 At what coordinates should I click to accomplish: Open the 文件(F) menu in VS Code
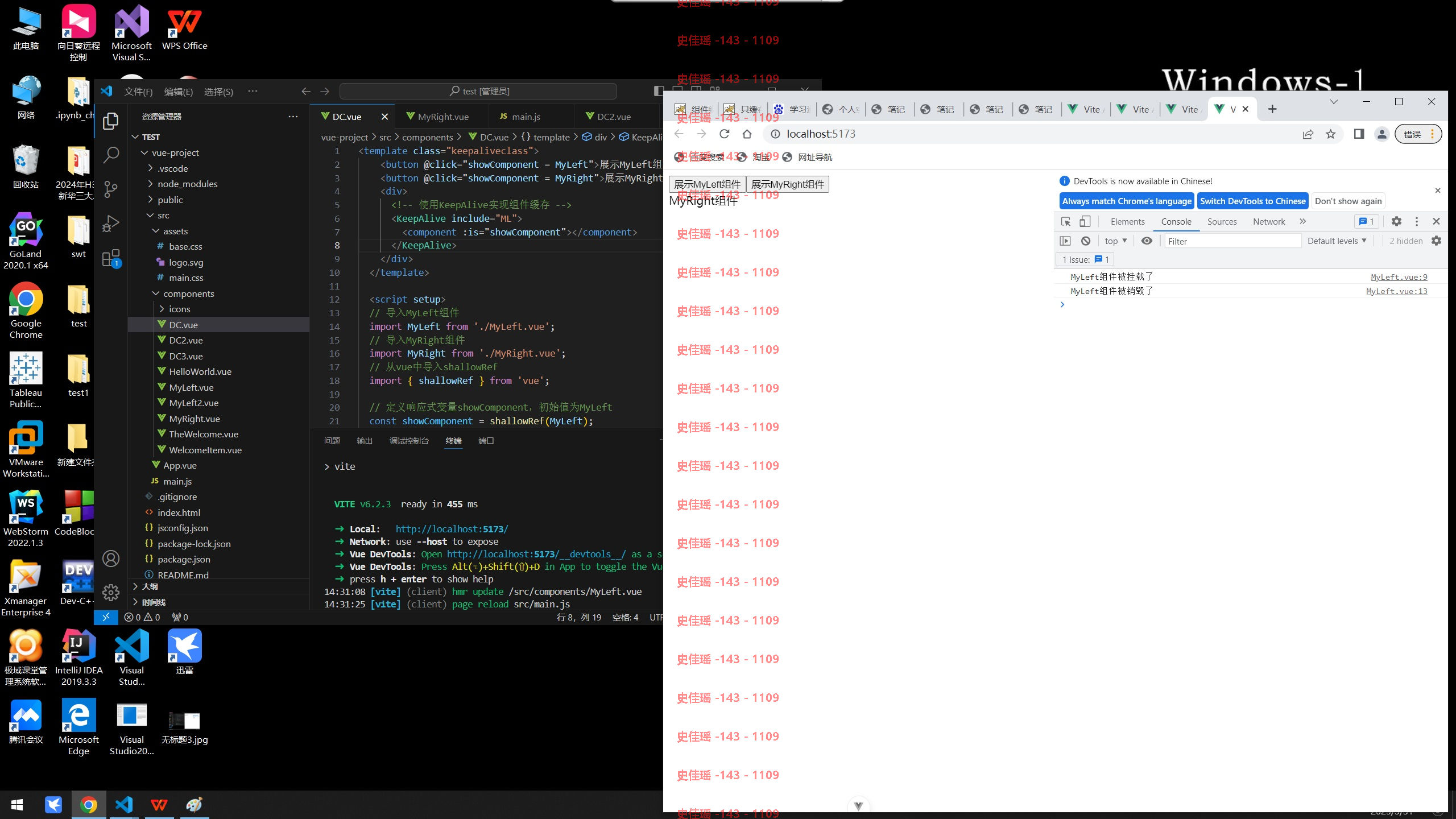pyautogui.click(x=138, y=92)
